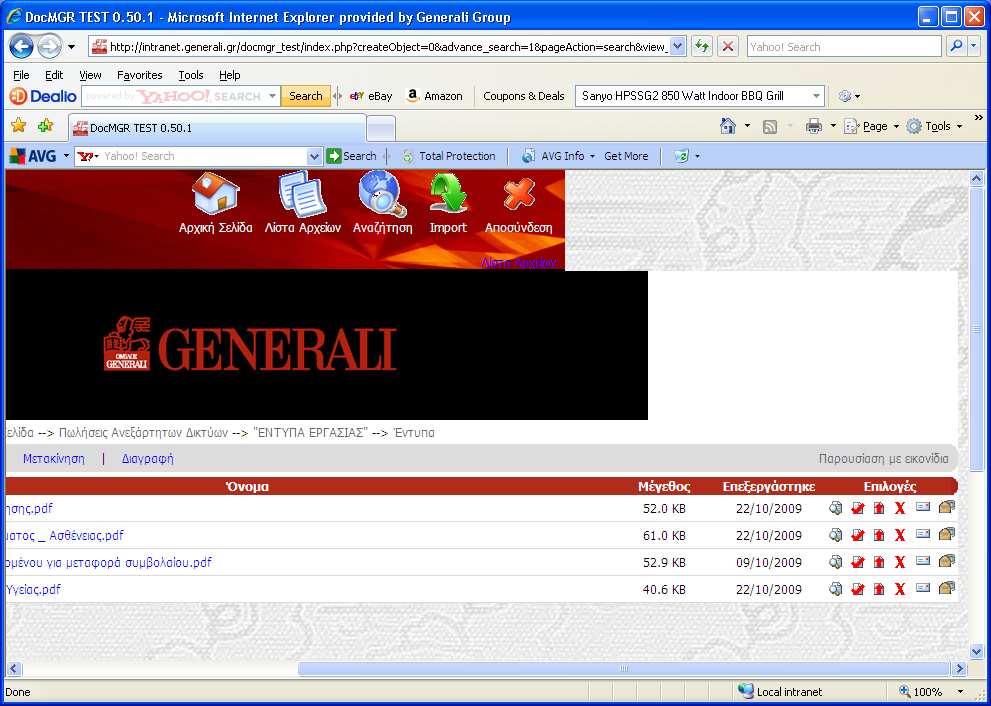Click into the address bar URL field

(388, 46)
